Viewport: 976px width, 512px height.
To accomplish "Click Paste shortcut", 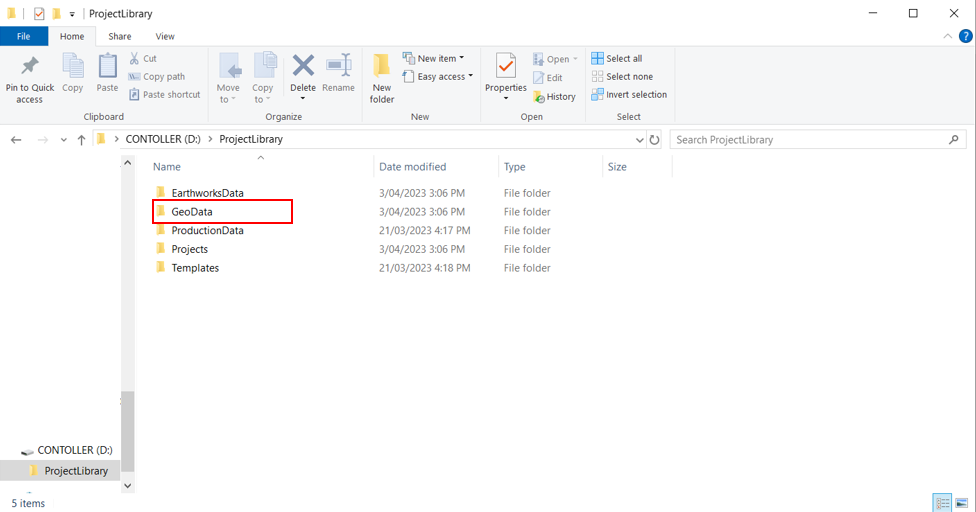I will (x=165, y=95).
